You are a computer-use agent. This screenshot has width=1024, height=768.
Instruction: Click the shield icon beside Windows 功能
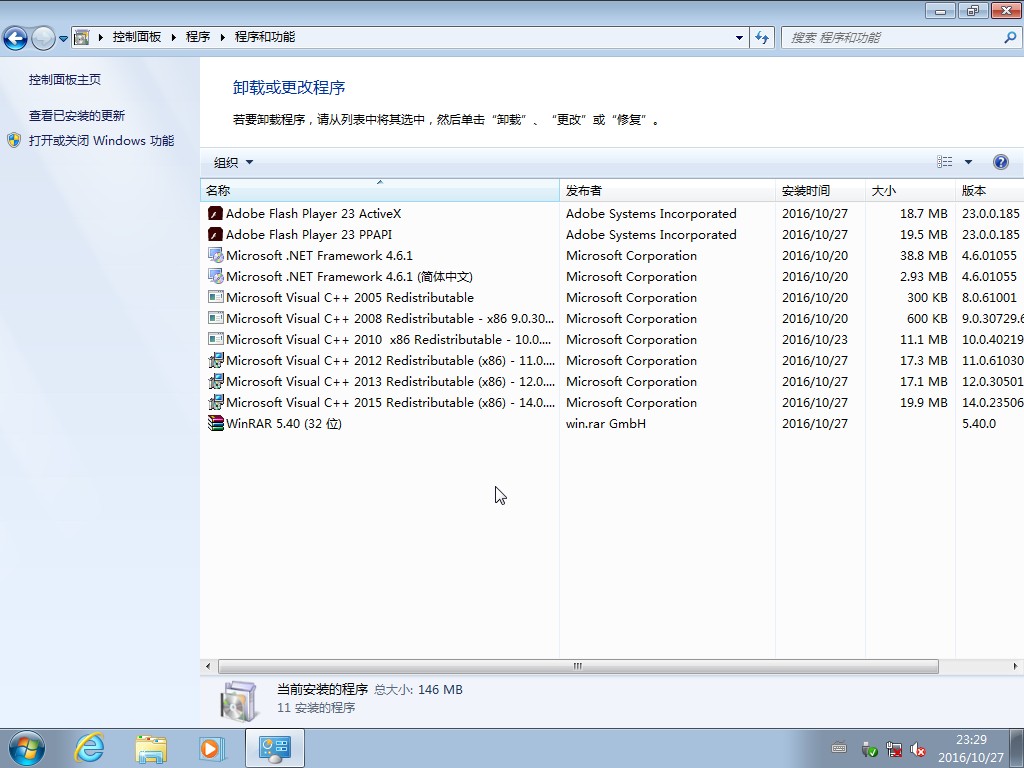[x=14, y=140]
